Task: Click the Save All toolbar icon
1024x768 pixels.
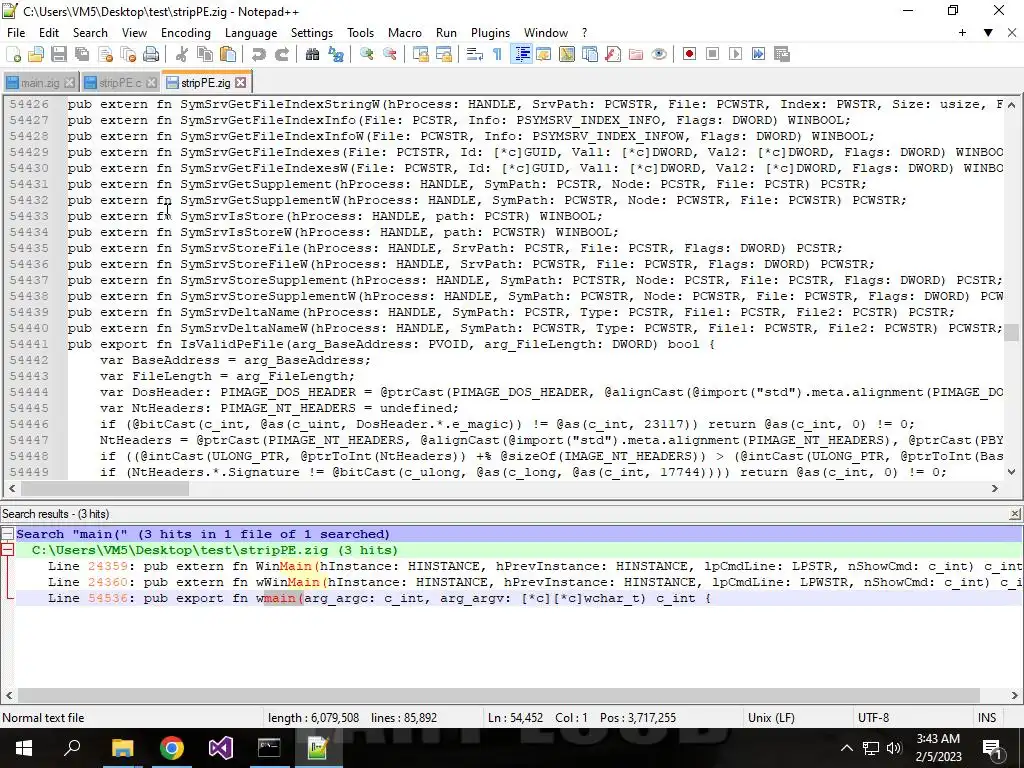Action: 82,54
